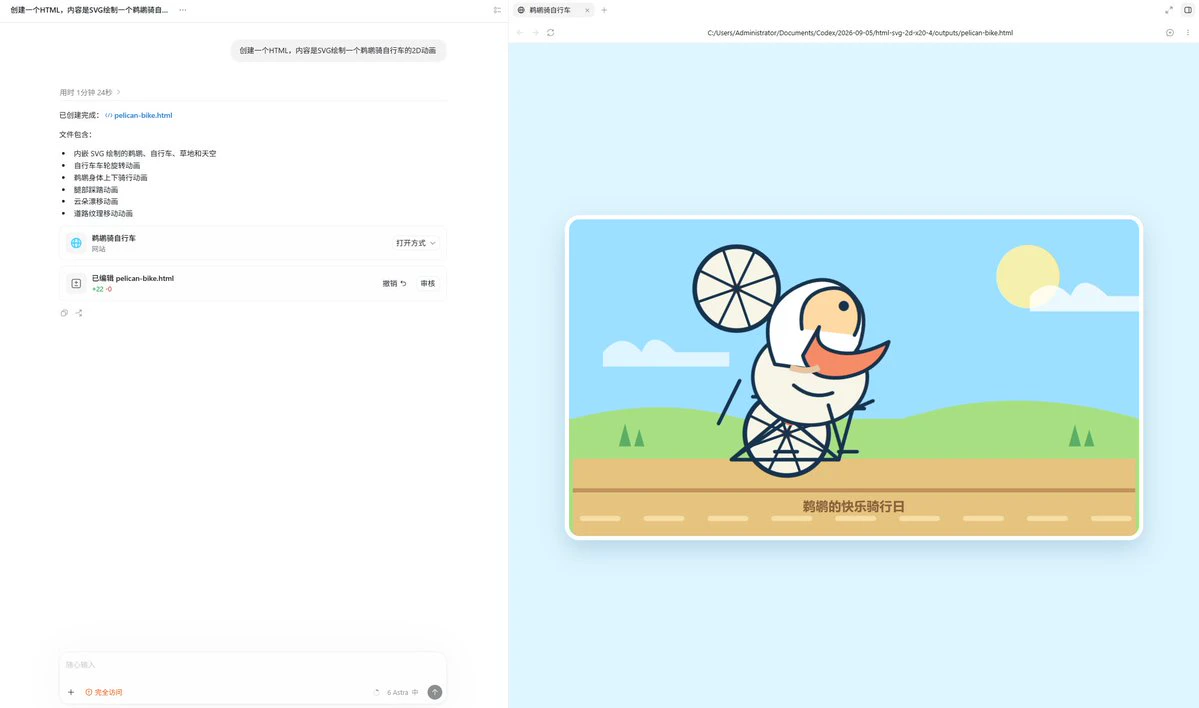
Task: Click the pelican animation in the preview
Action: click(792, 361)
